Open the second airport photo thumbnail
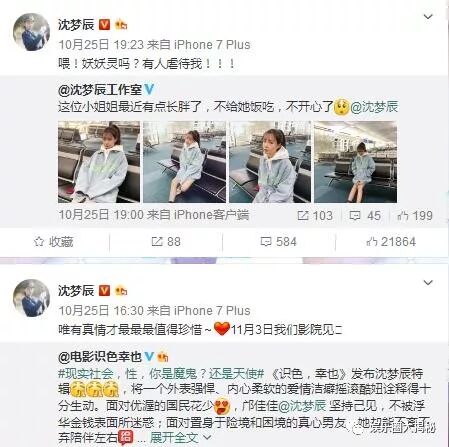The width and height of the screenshot is (449, 447). pyautogui.click(x=184, y=162)
